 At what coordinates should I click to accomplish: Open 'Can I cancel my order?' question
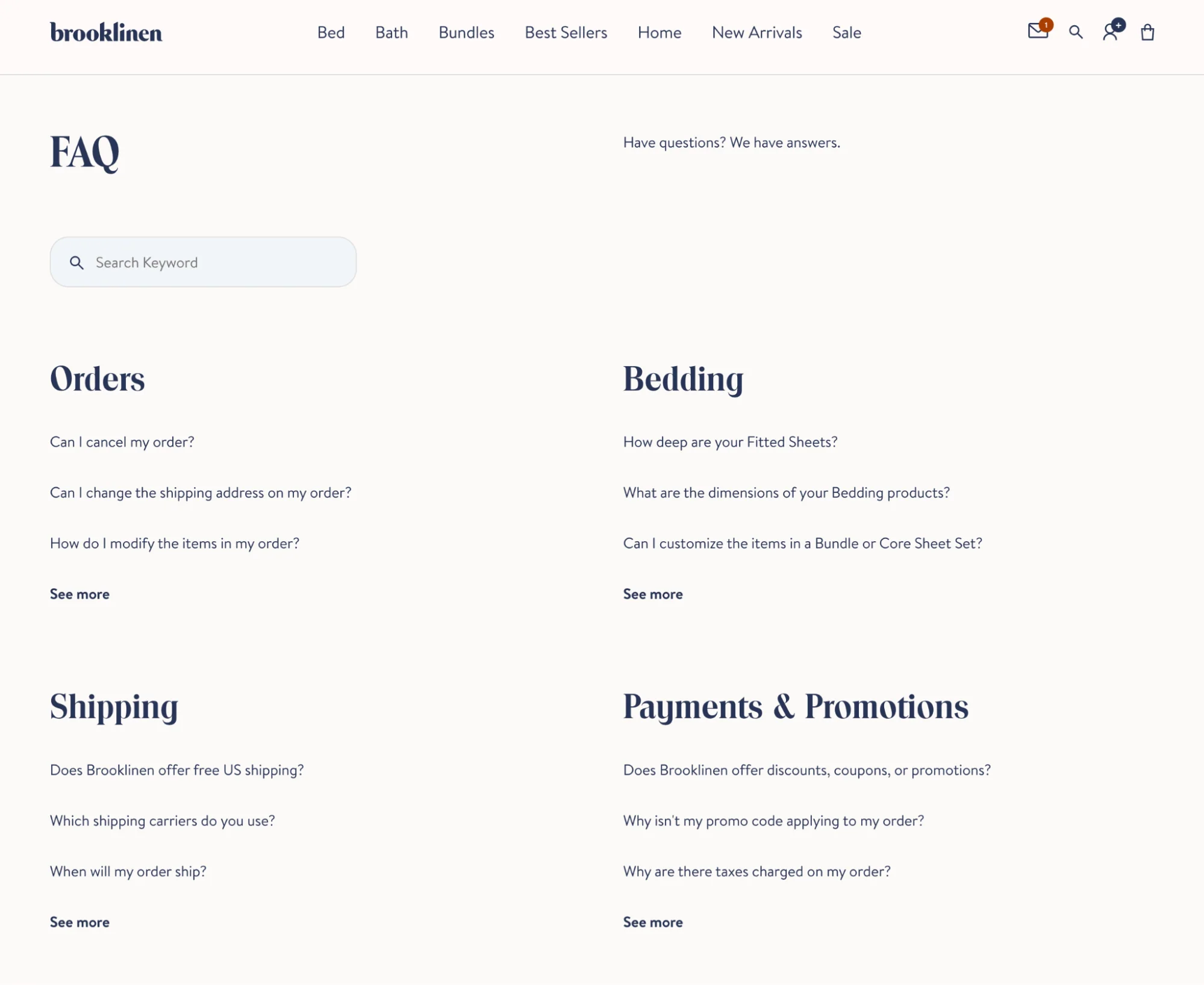pyautogui.click(x=122, y=441)
